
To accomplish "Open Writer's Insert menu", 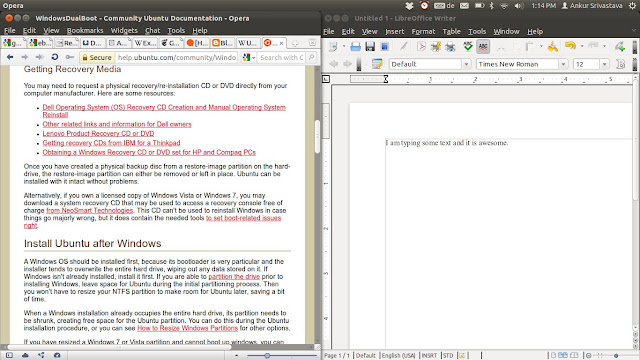I will coord(394,31).
